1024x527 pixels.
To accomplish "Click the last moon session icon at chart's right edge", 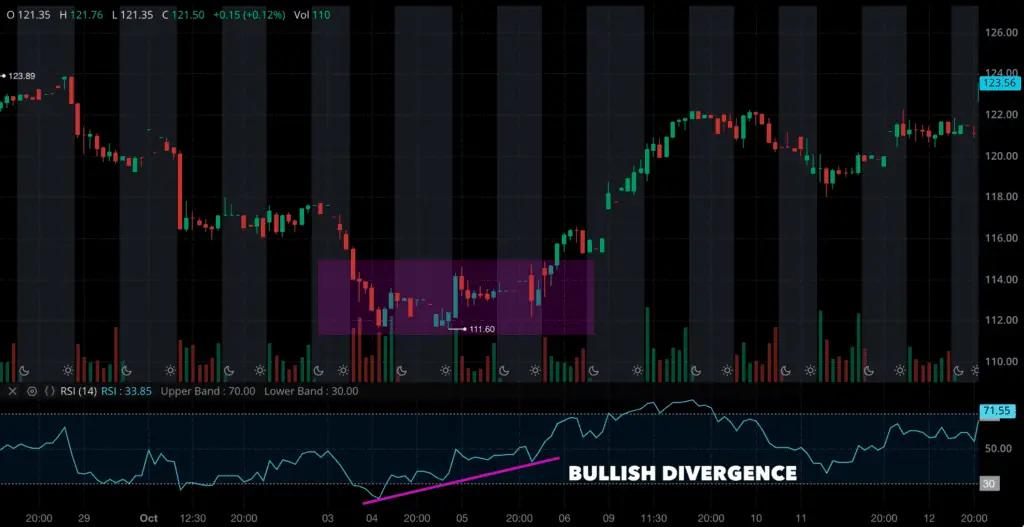I will pyautogui.click(x=958, y=371).
